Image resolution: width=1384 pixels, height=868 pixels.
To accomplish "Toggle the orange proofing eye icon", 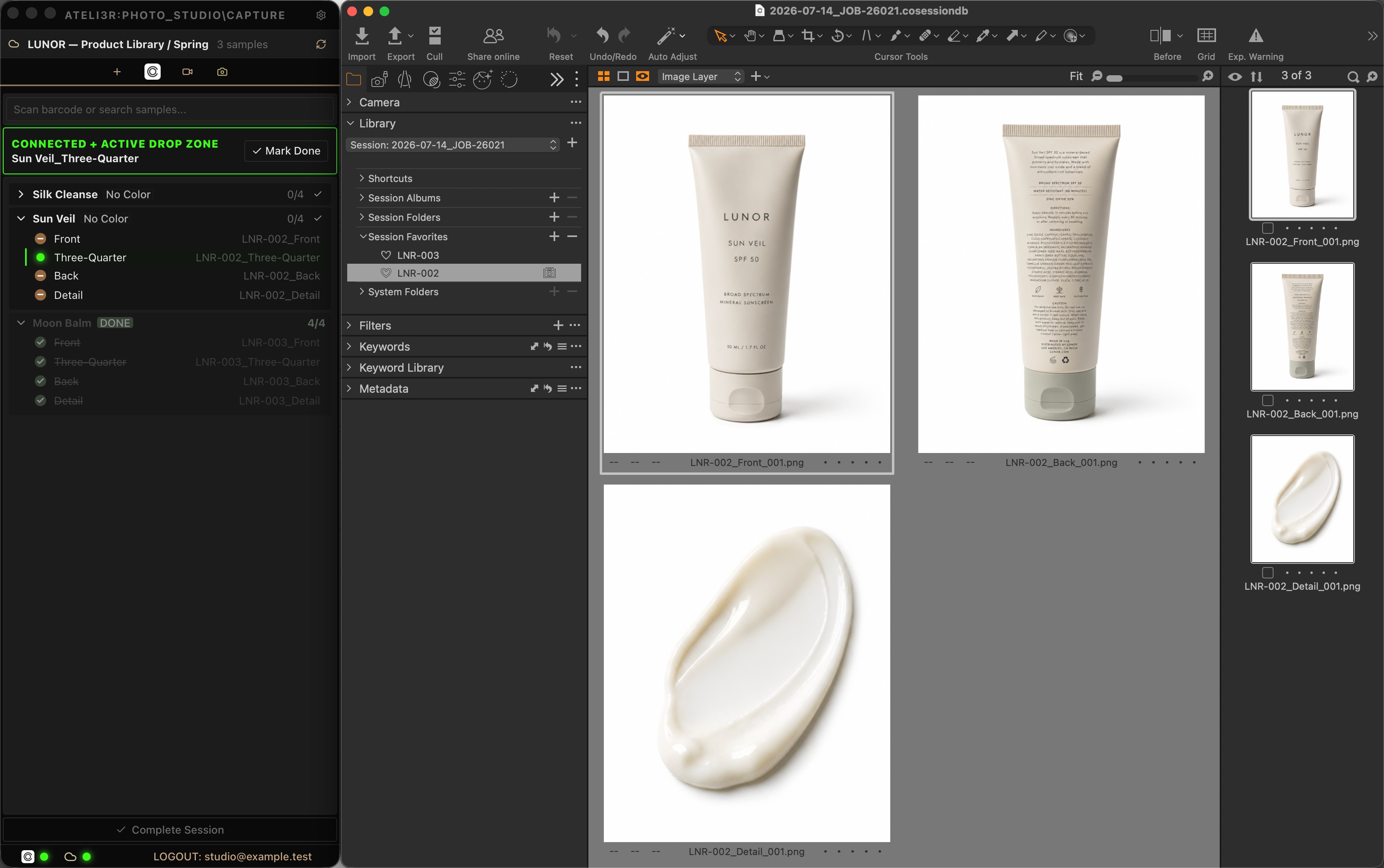I will (643, 76).
